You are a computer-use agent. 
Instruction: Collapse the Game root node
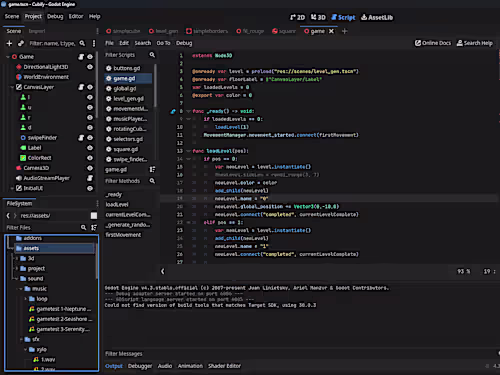(8, 57)
